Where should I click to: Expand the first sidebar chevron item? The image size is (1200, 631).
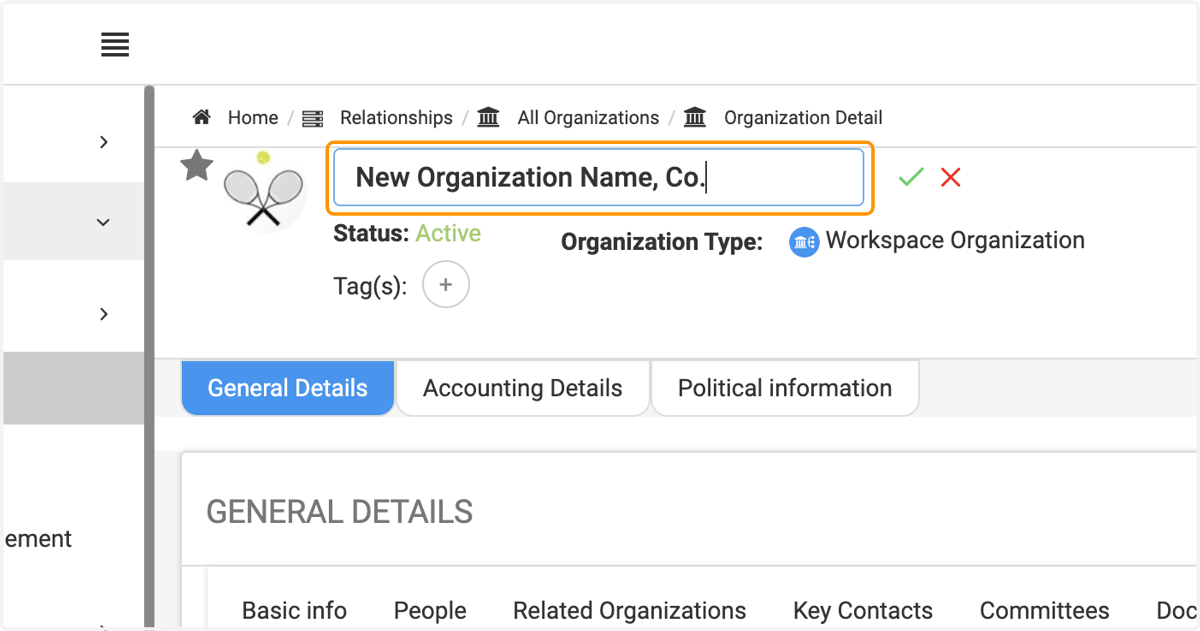103,143
